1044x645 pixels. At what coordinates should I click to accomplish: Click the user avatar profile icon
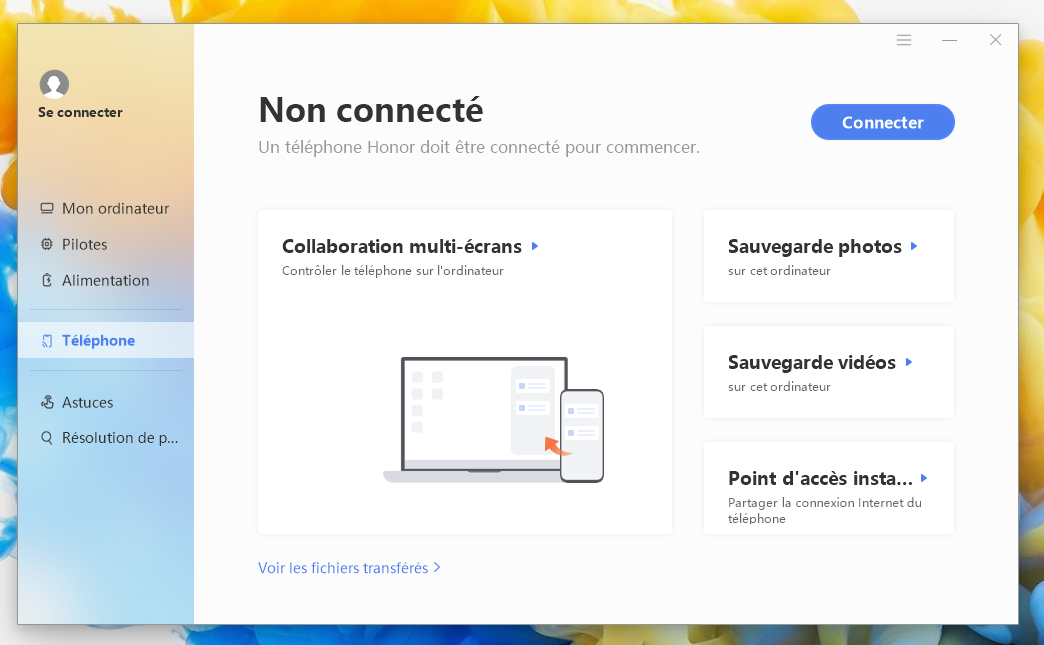pyautogui.click(x=54, y=84)
